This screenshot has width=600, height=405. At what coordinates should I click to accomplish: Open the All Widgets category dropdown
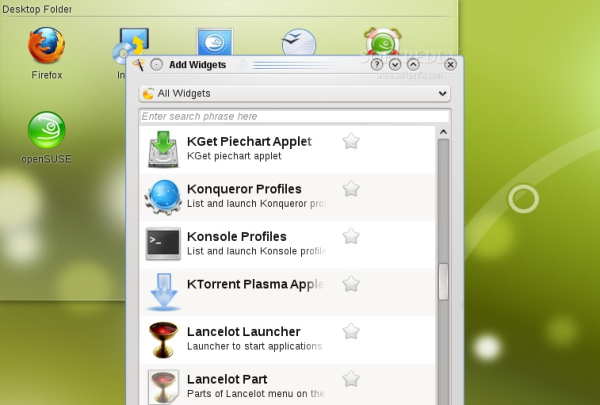tap(295, 93)
